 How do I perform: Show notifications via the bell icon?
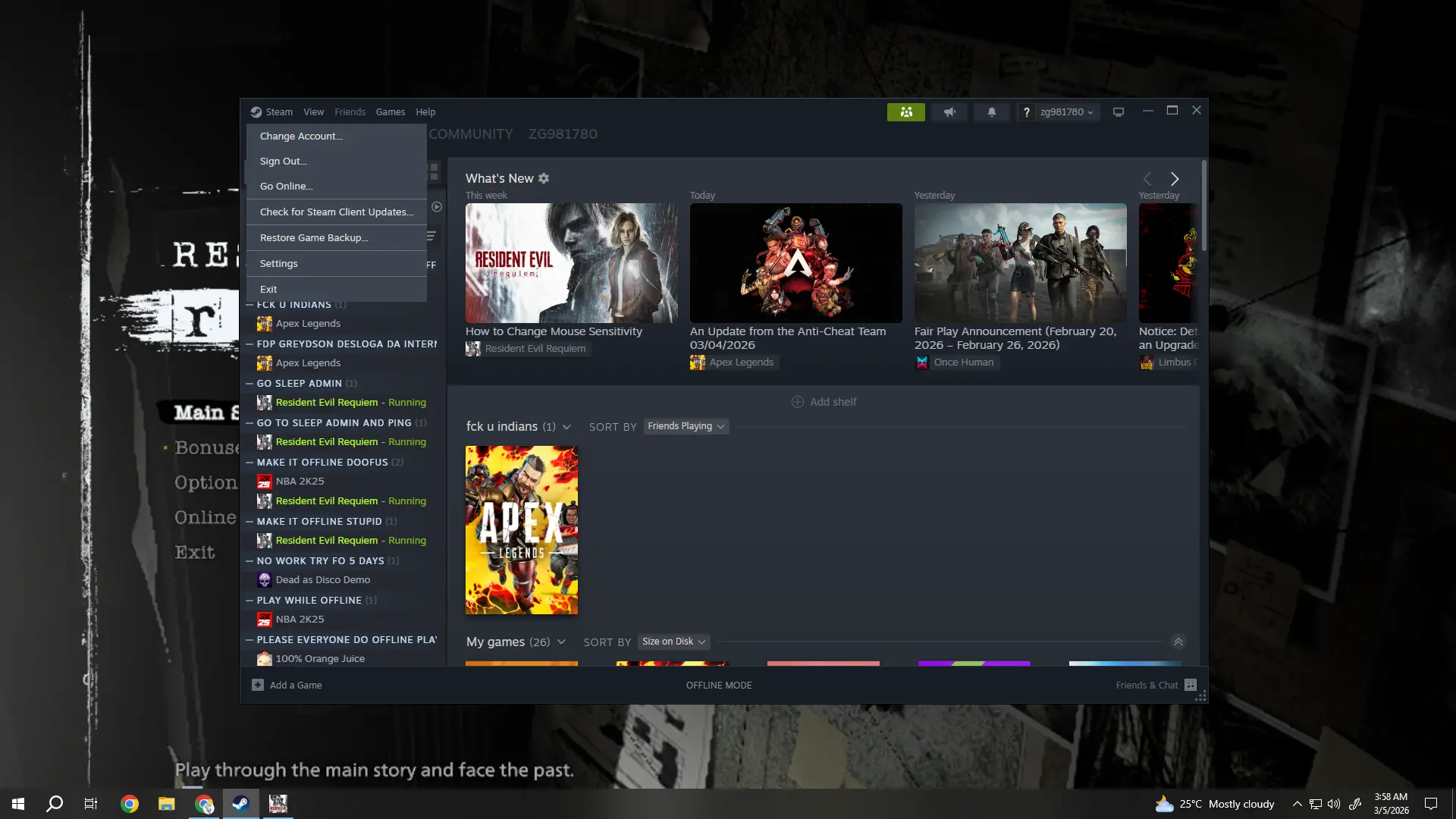[x=991, y=112]
